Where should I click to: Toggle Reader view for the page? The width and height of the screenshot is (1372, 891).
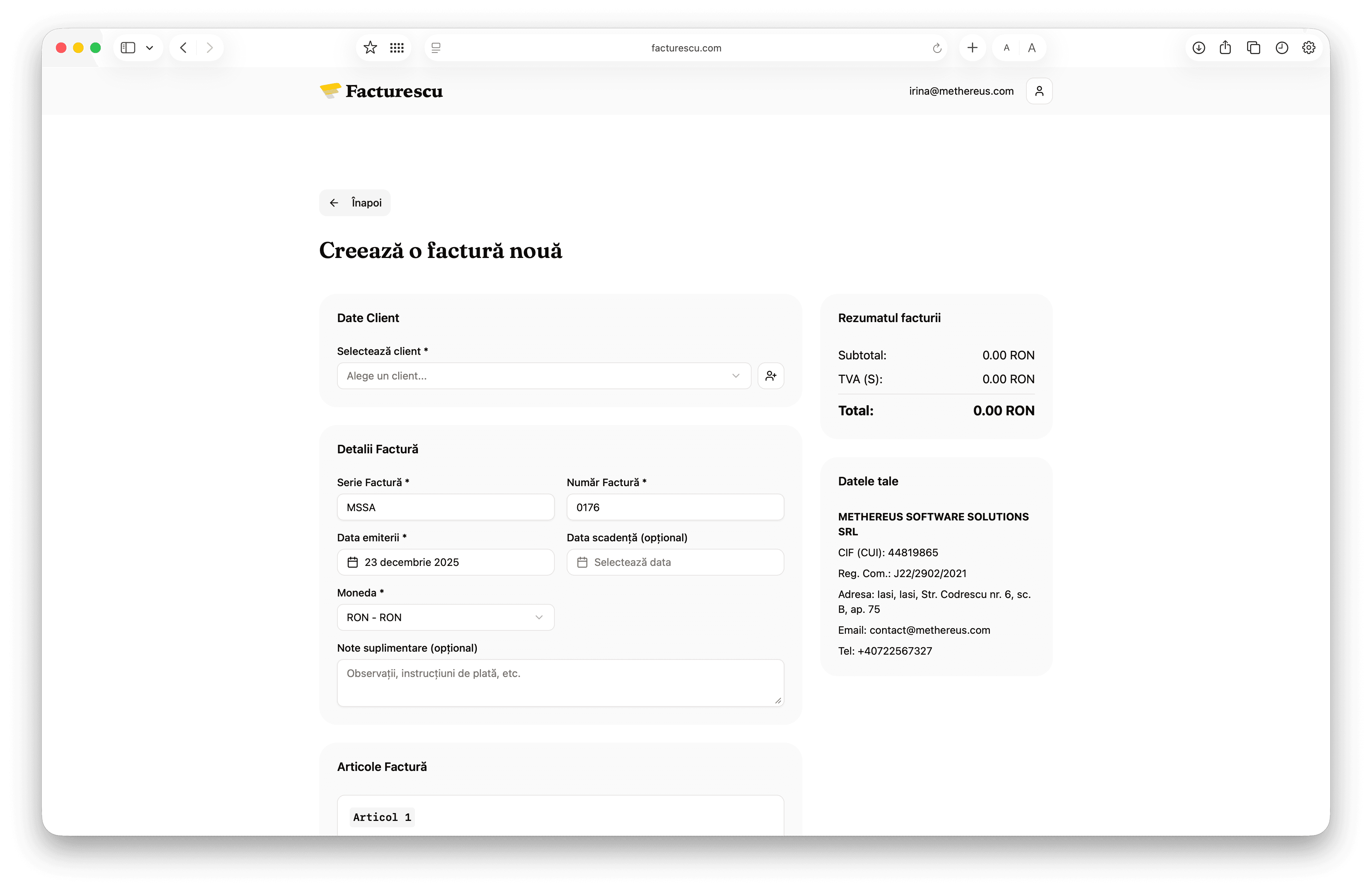point(436,48)
